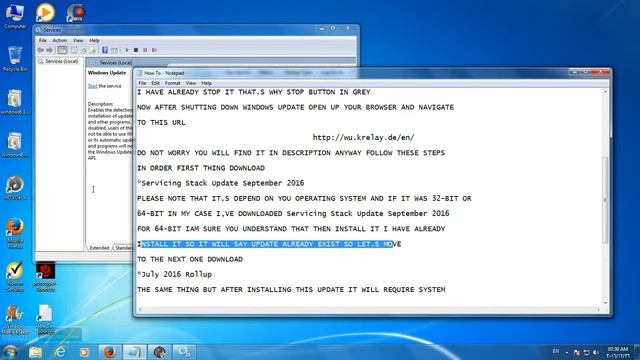Image resolution: width=640 pixels, height=360 pixels.
Task: Click Export List icon in Services toolbar
Action: click(x=93, y=50)
